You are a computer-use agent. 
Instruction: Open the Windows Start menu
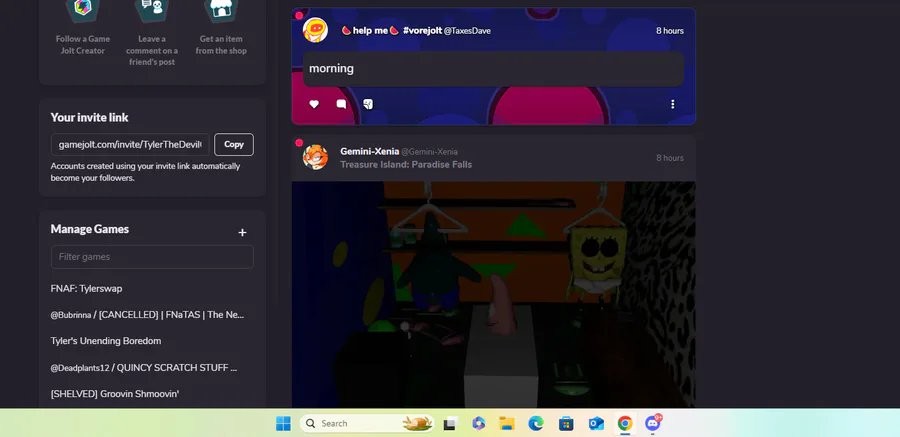(283, 424)
